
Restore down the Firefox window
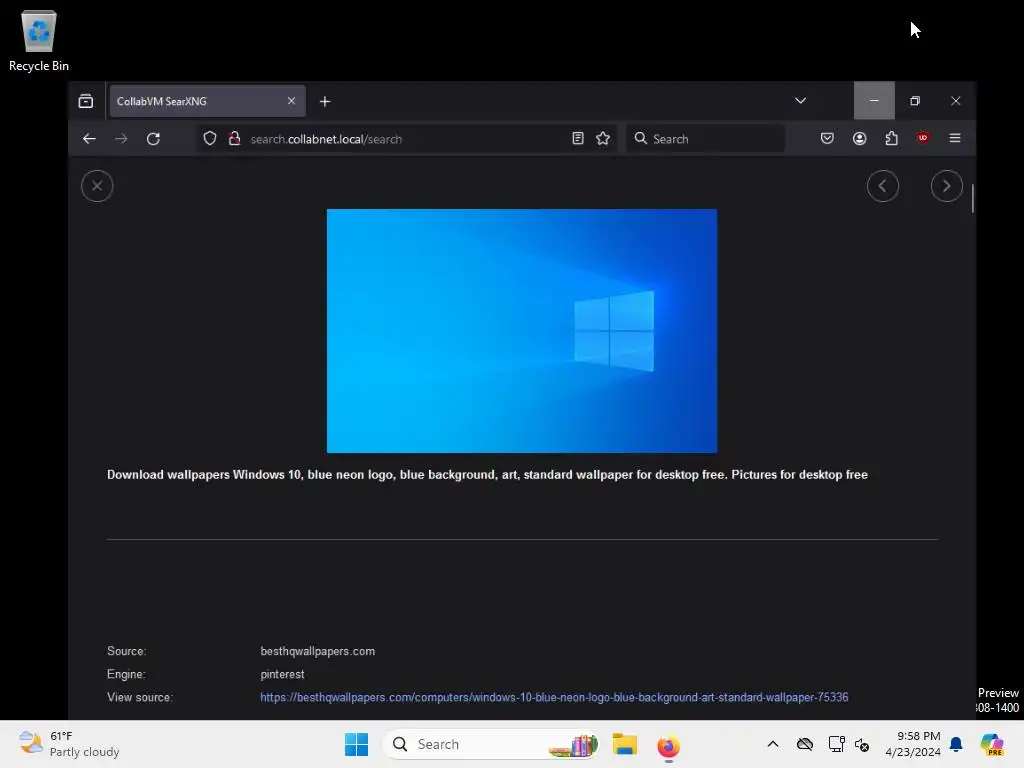pos(915,101)
